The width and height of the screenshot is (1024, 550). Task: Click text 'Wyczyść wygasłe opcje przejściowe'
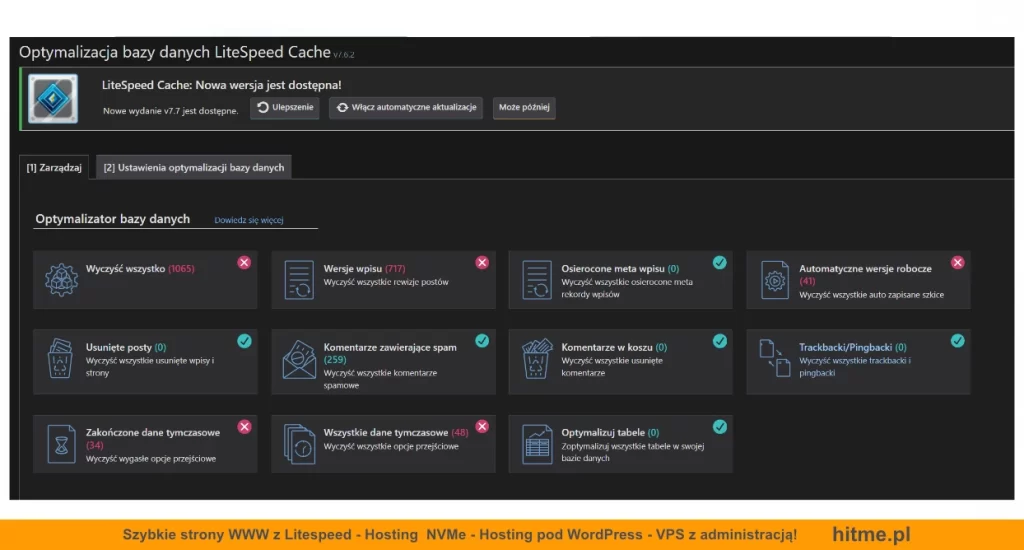click(x=151, y=459)
